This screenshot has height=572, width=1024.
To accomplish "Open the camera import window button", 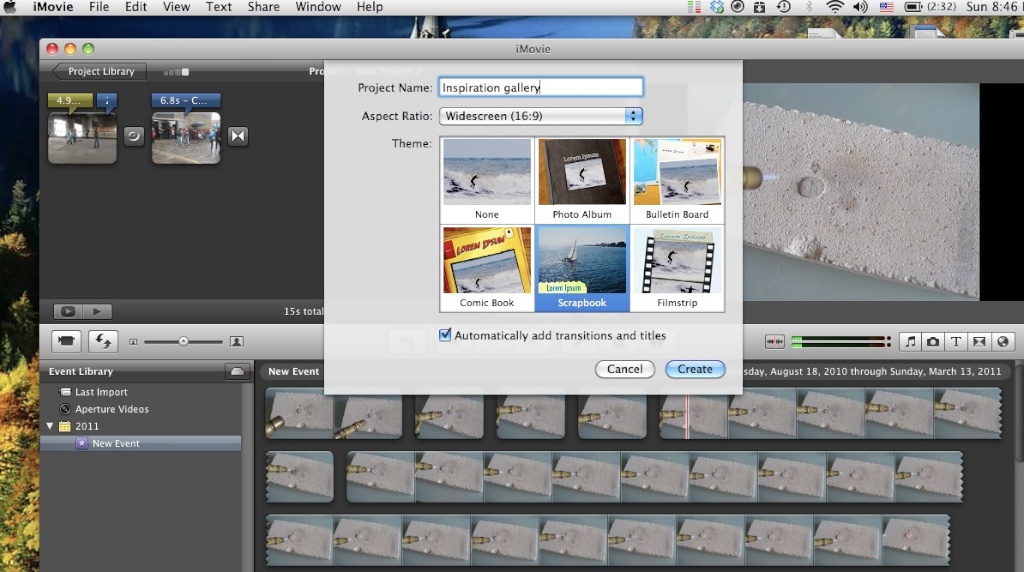I will (x=66, y=341).
